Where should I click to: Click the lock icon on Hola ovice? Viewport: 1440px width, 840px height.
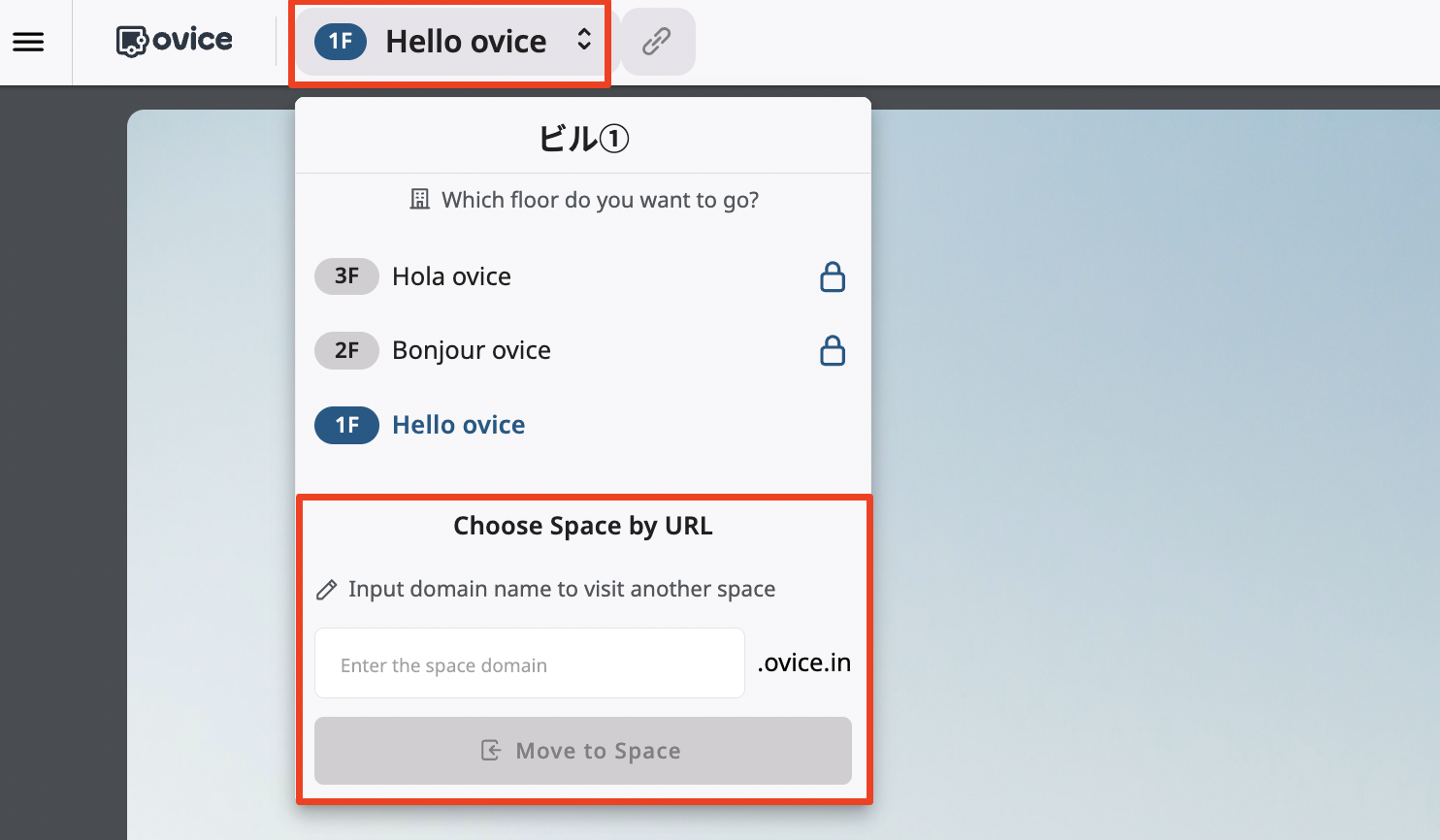coord(833,276)
